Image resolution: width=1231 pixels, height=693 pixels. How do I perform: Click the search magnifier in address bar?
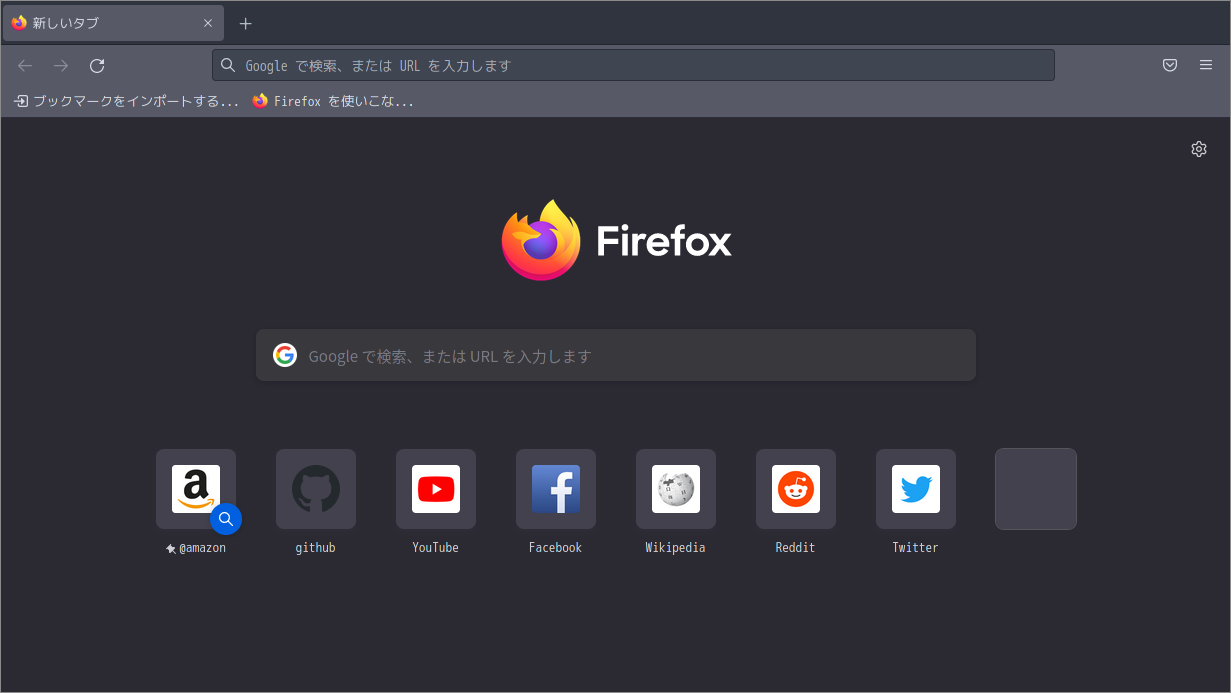pos(228,66)
